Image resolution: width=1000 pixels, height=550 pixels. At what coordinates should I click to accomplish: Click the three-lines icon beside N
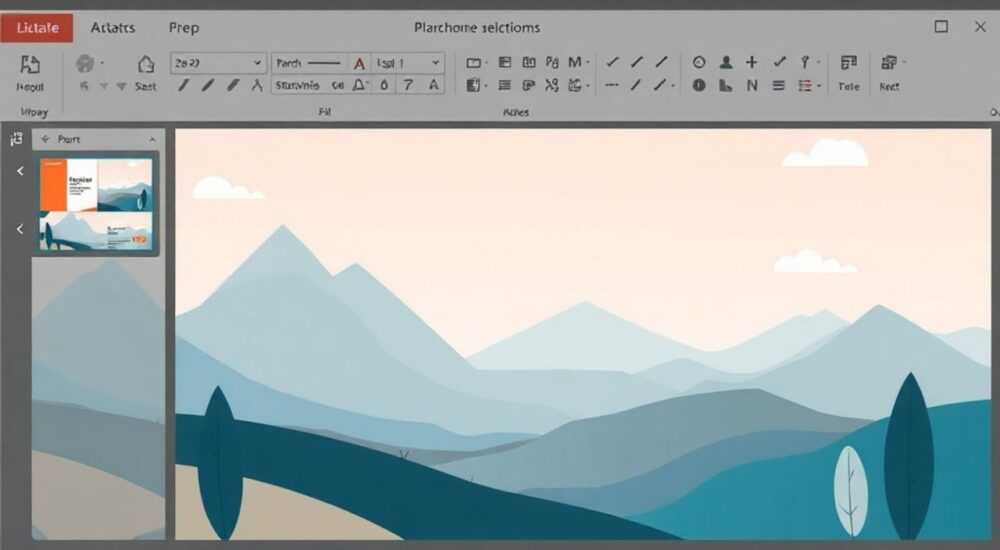pyautogui.click(x=779, y=85)
